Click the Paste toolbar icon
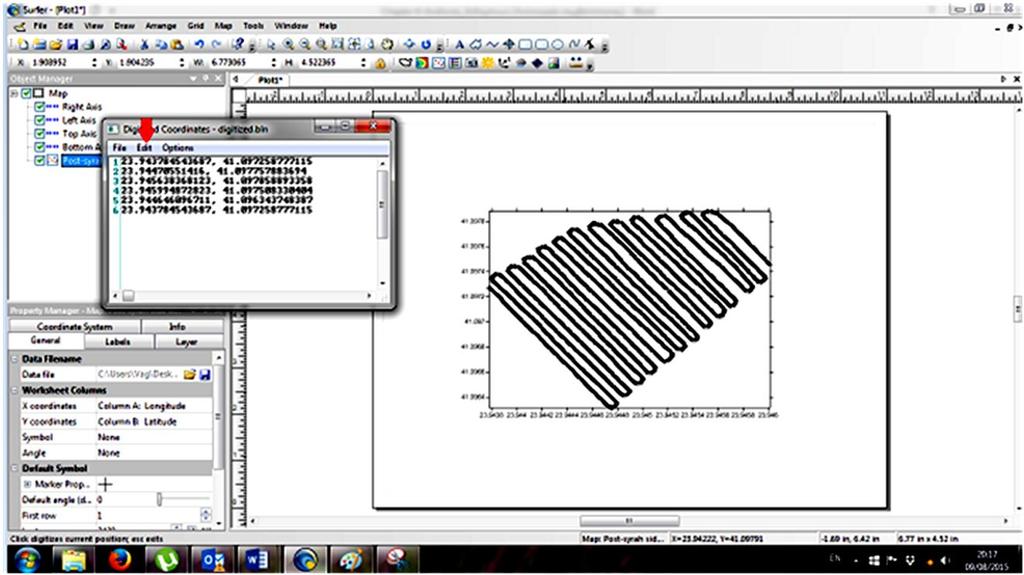The width and height of the screenshot is (1024, 575). pos(177,44)
